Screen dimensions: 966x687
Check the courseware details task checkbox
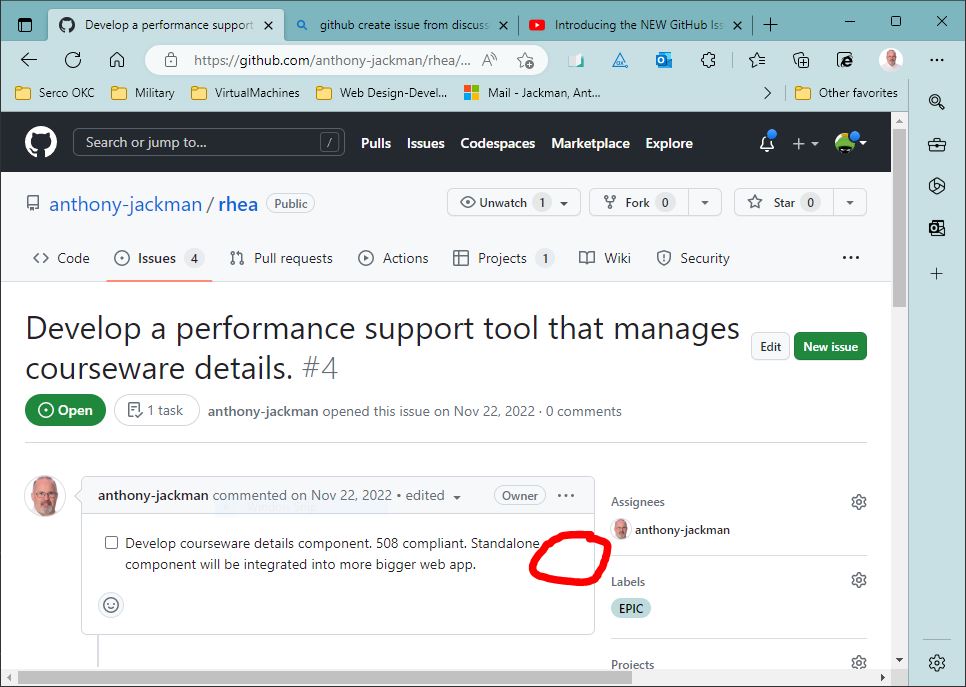coord(111,542)
